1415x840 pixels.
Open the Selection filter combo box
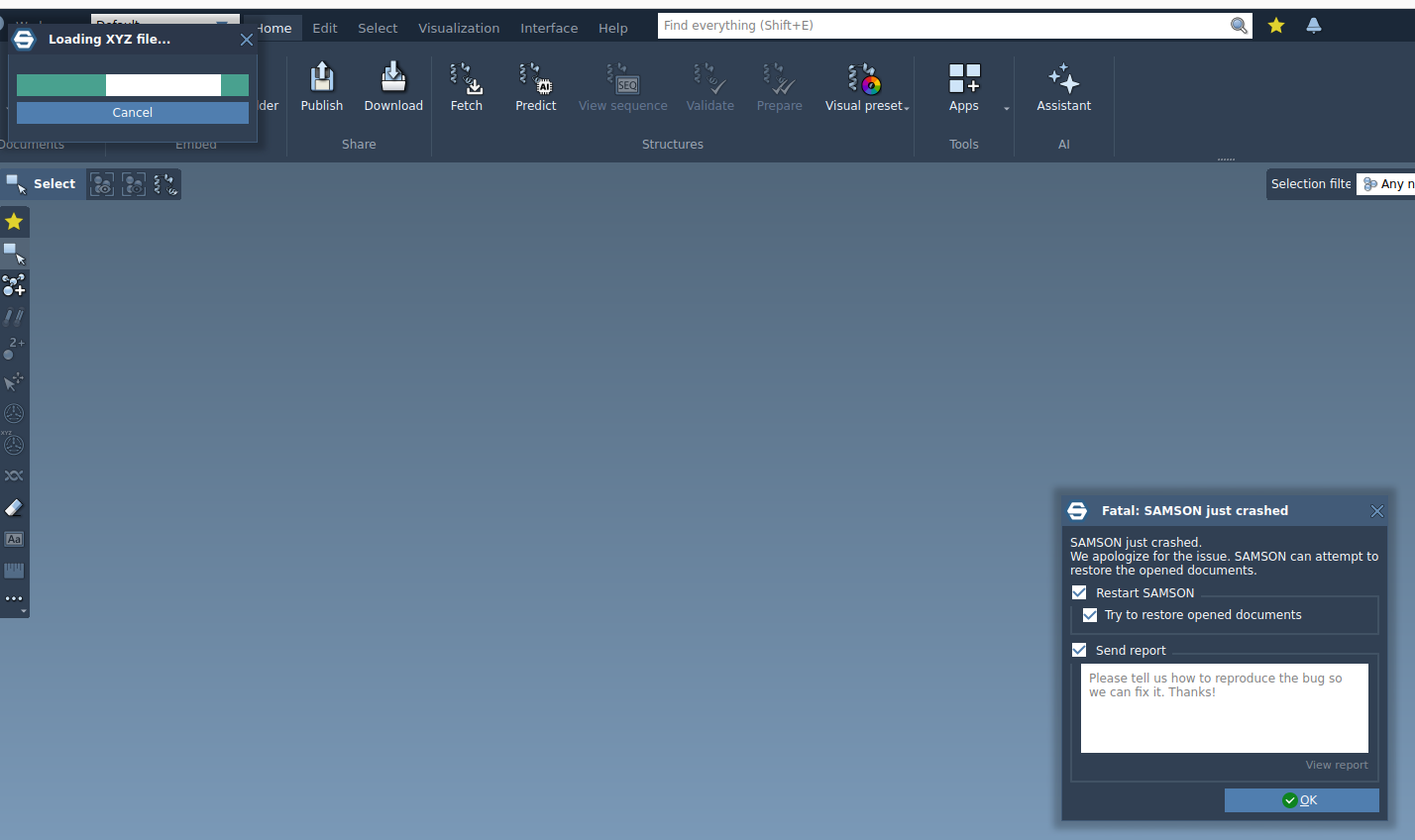1385,184
